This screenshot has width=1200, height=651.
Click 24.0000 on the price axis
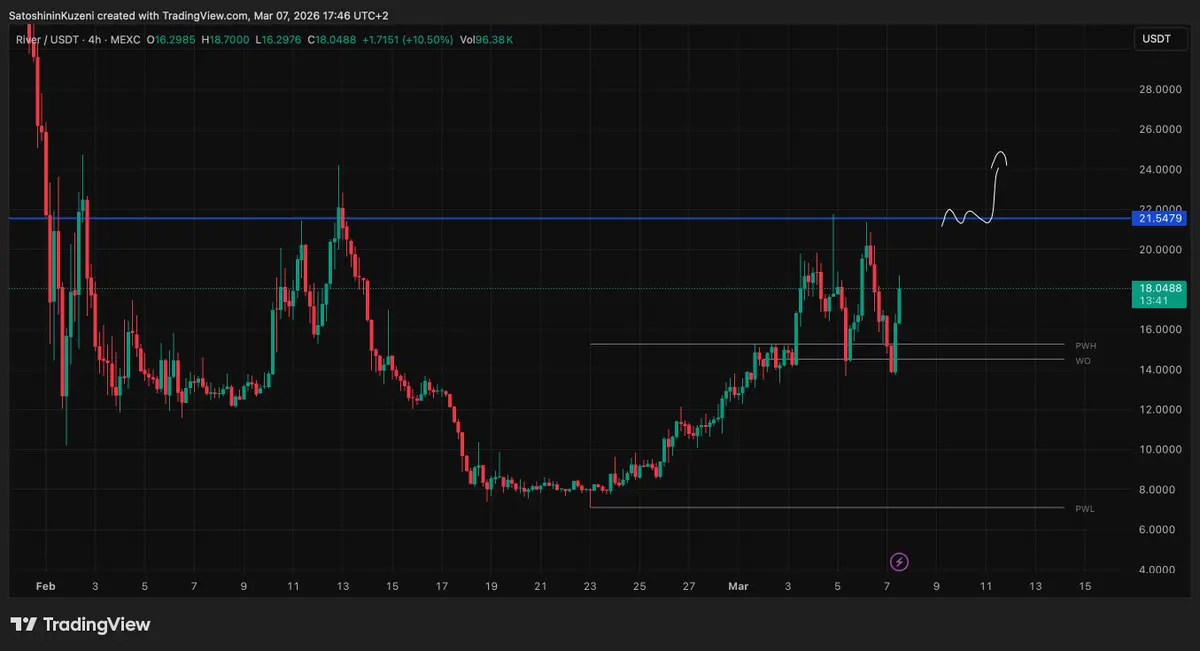click(1160, 170)
